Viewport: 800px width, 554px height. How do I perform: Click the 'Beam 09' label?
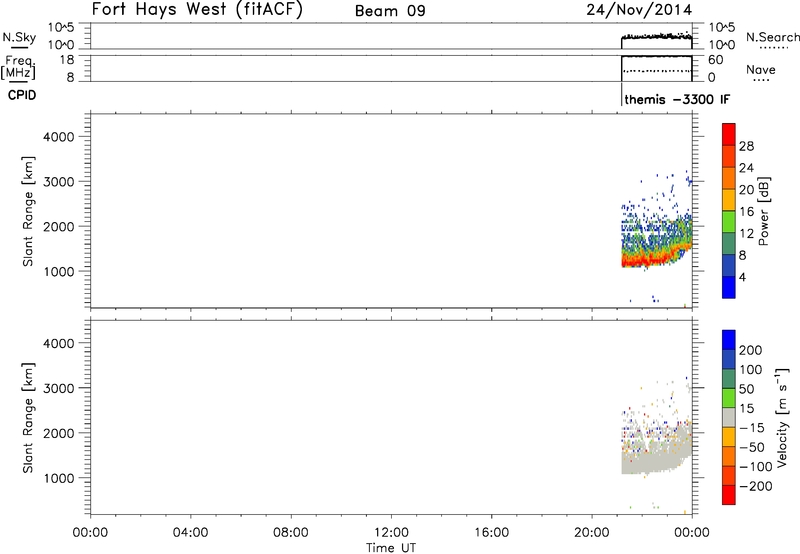point(390,11)
